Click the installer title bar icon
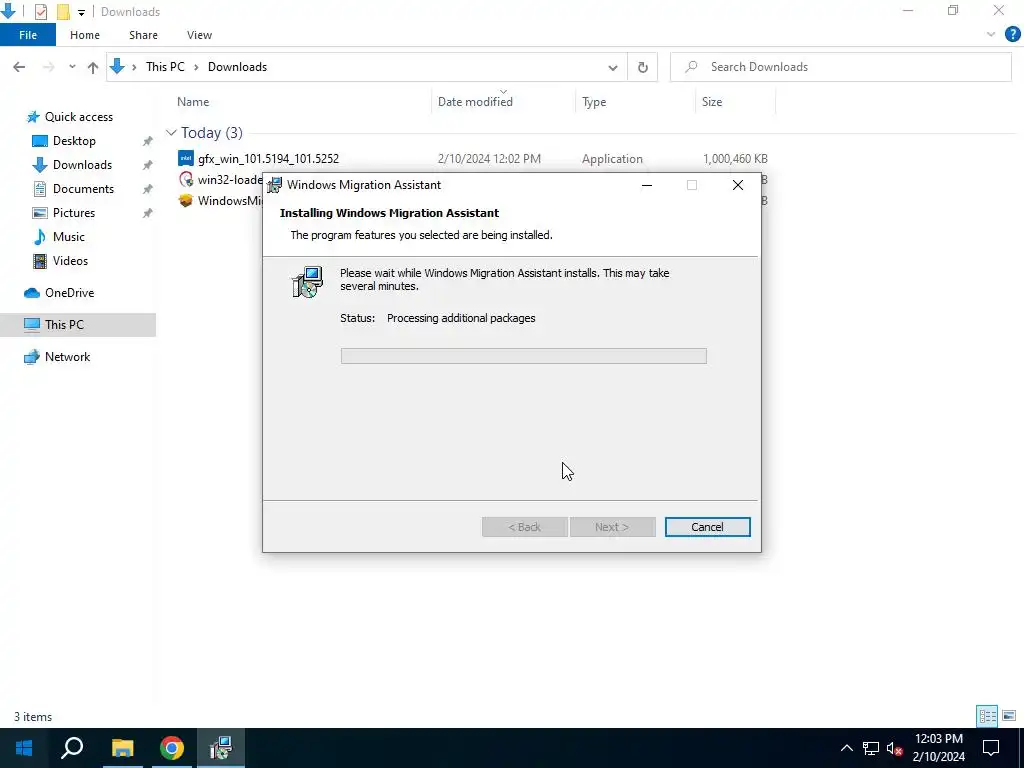This screenshot has height=768, width=1024. 275,185
